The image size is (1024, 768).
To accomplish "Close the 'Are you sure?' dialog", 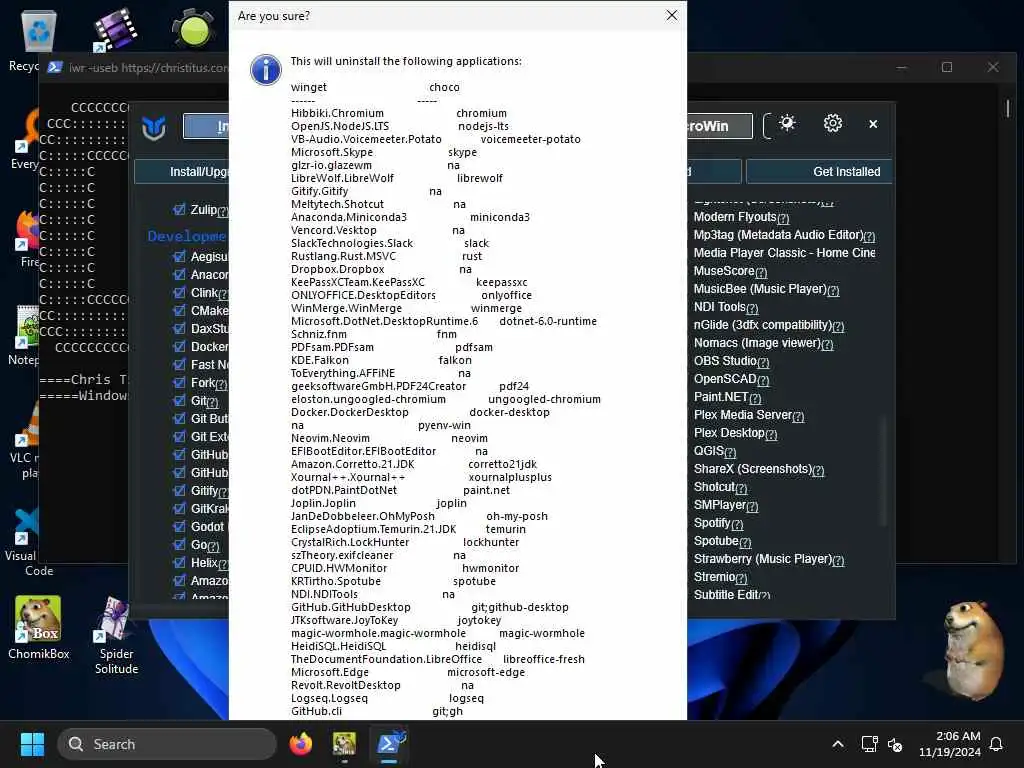I will (671, 15).
